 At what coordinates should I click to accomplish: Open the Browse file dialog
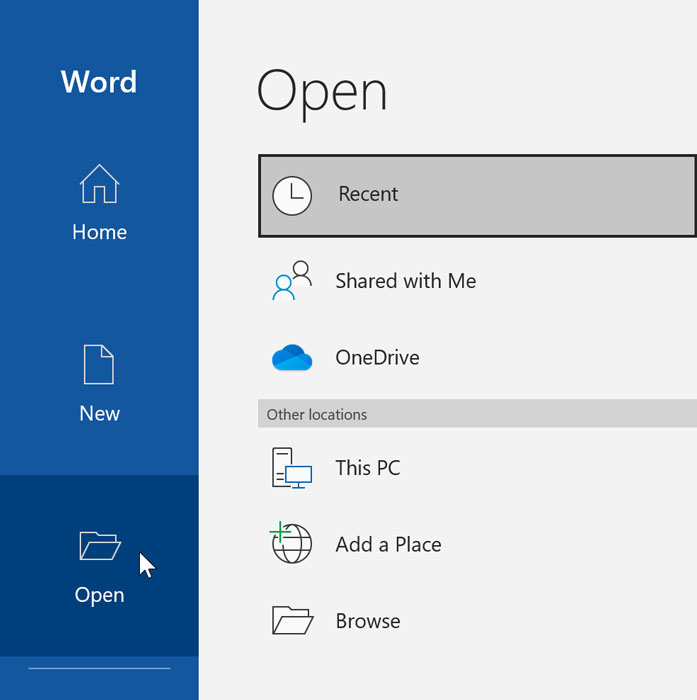[x=367, y=621]
